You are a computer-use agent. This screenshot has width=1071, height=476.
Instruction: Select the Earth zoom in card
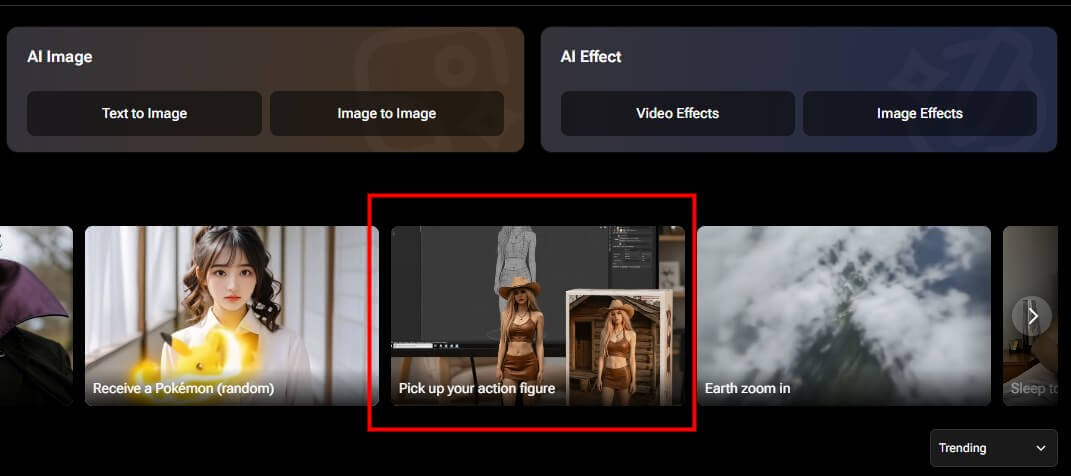(844, 316)
